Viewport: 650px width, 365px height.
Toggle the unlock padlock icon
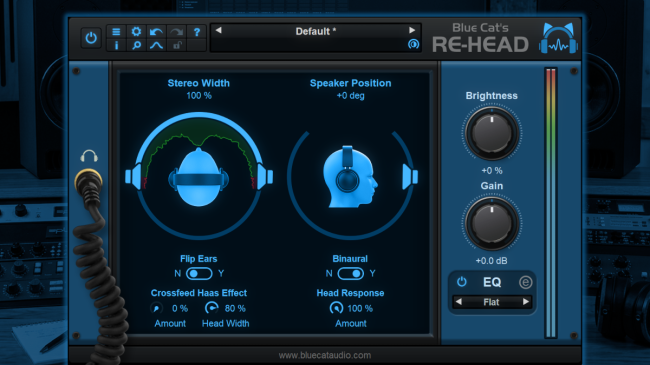(177, 45)
